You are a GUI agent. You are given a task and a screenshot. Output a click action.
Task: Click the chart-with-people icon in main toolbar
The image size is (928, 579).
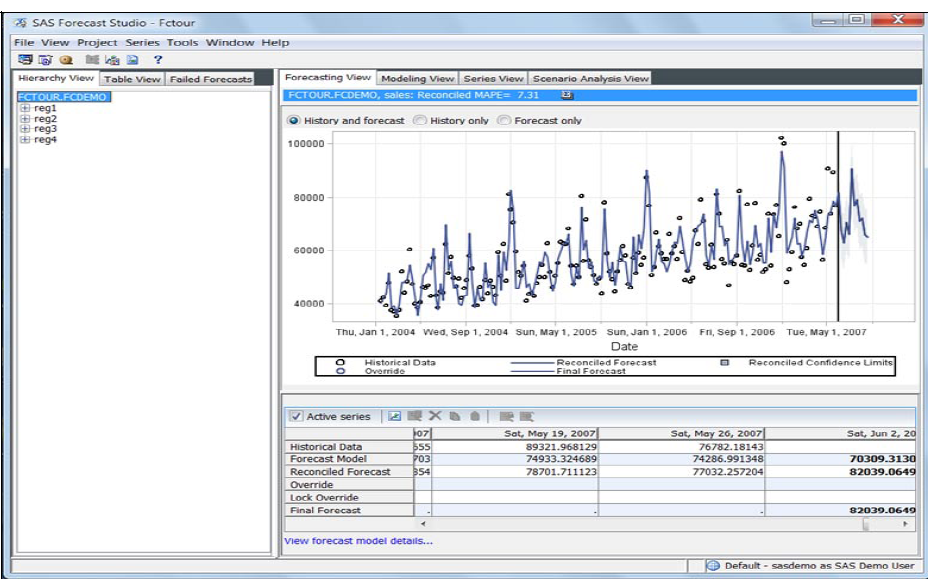112,60
